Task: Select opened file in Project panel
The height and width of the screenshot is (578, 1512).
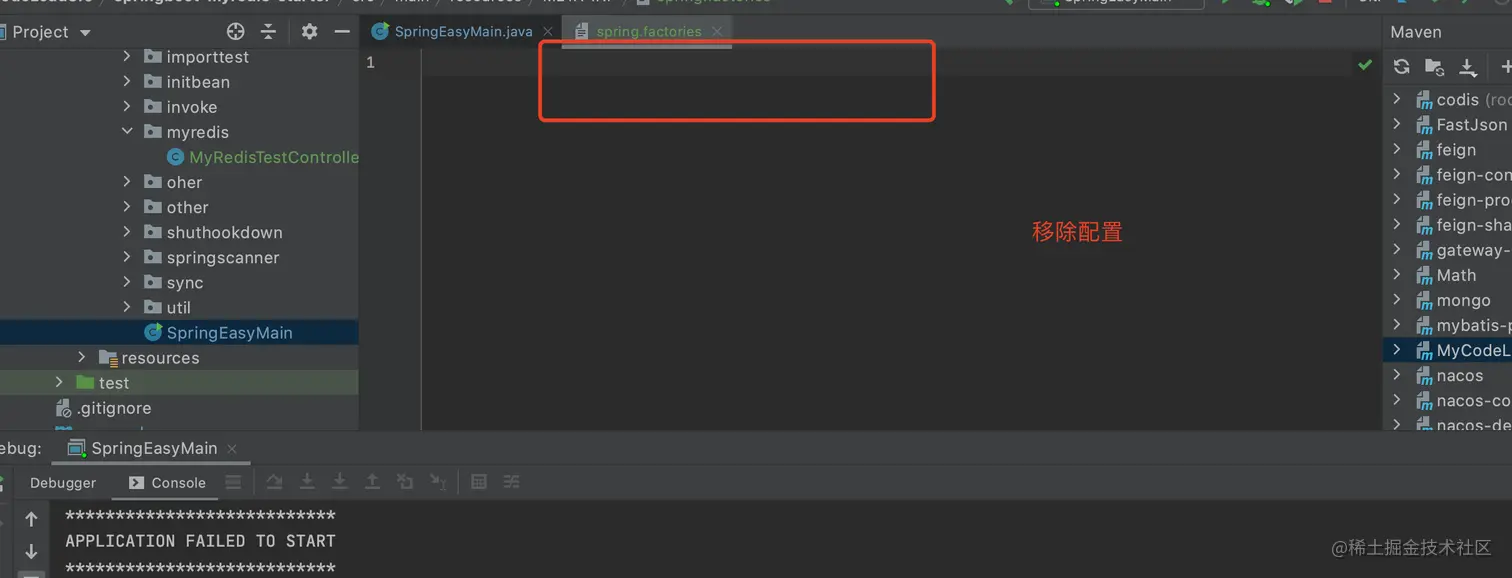Action: pos(235,32)
